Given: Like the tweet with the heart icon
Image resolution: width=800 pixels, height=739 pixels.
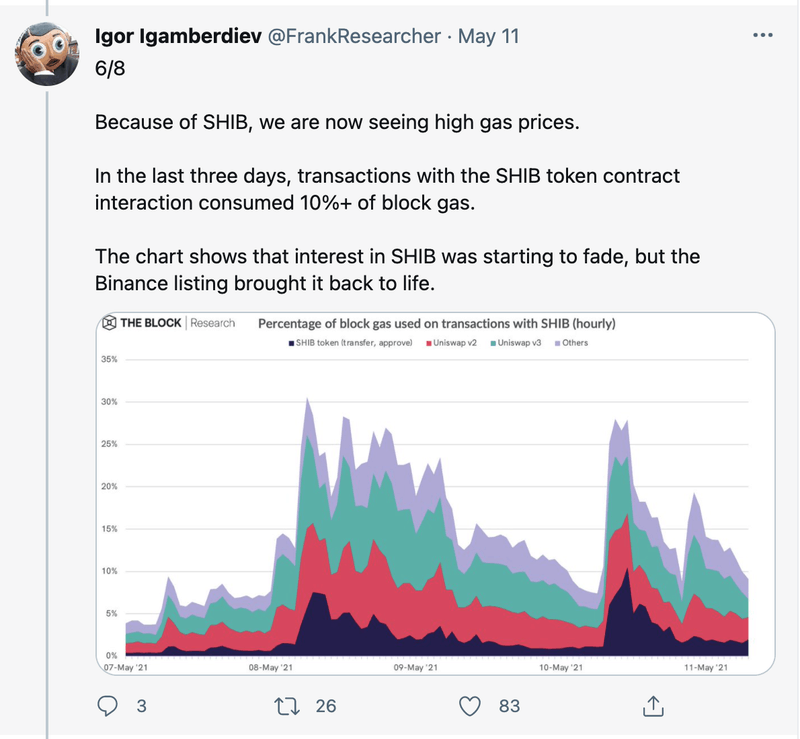Looking at the screenshot, I should pos(470,705).
